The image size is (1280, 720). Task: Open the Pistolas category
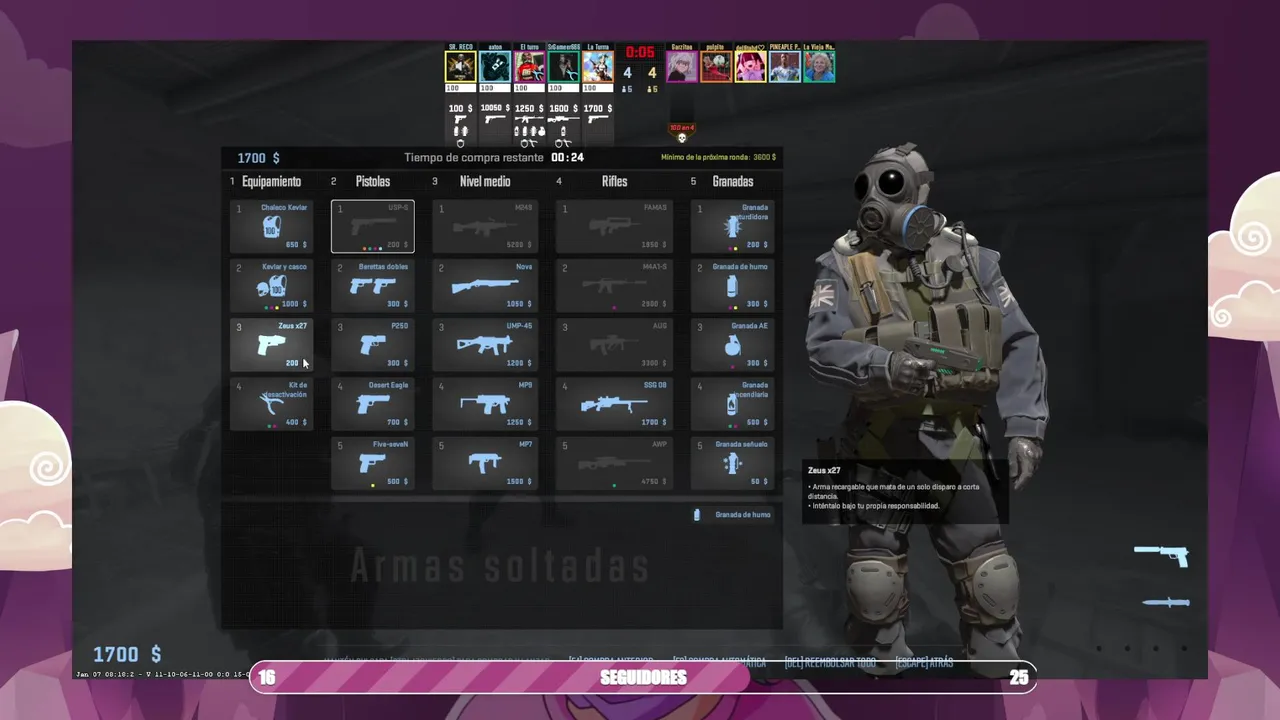[373, 181]
